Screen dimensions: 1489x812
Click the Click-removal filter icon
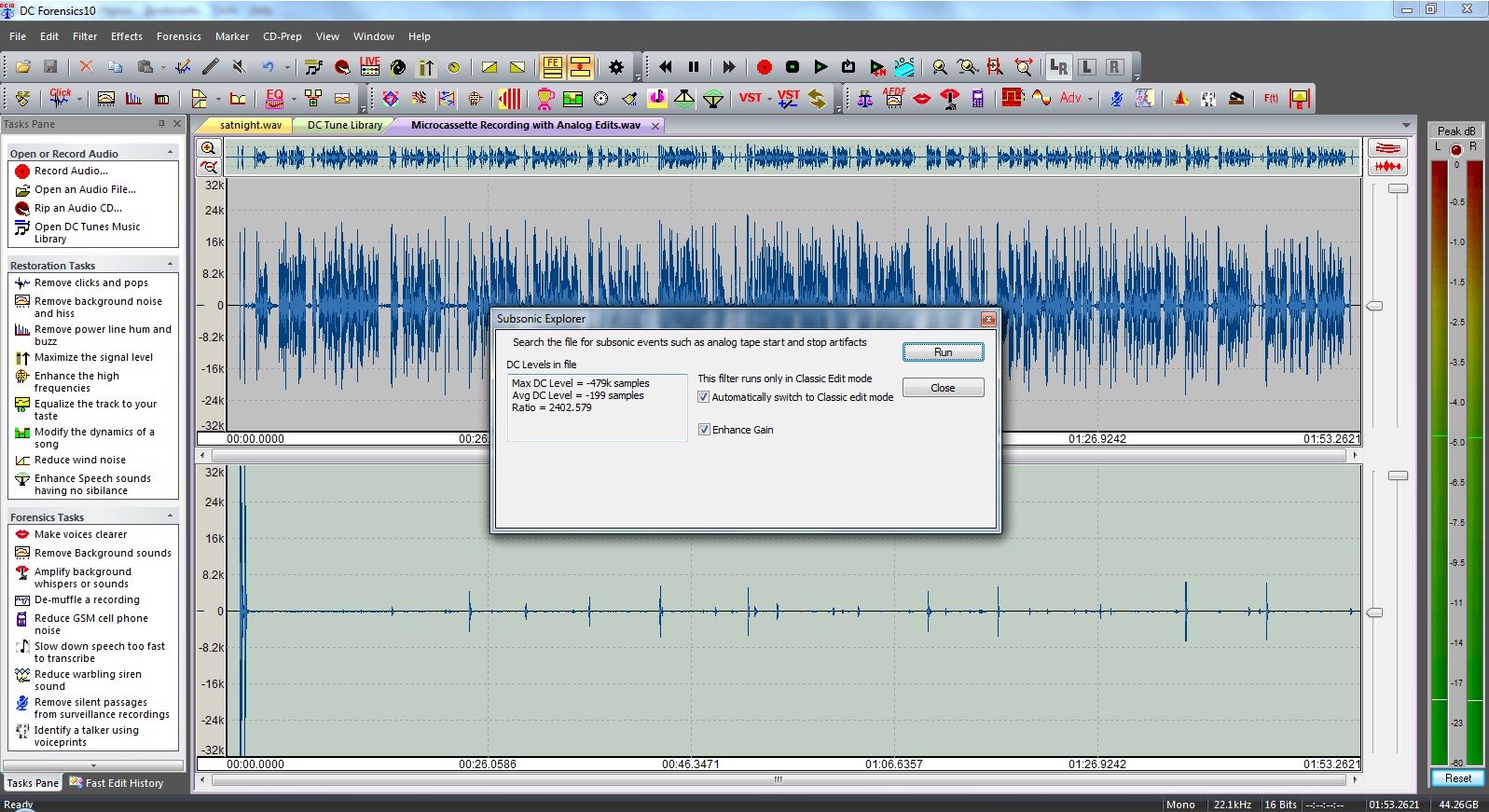click(x=61, y=98)
